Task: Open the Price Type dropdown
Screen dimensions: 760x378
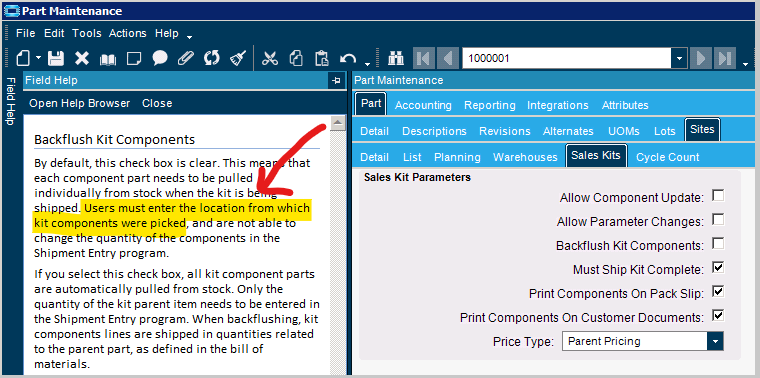Action: tap(715, 341)
